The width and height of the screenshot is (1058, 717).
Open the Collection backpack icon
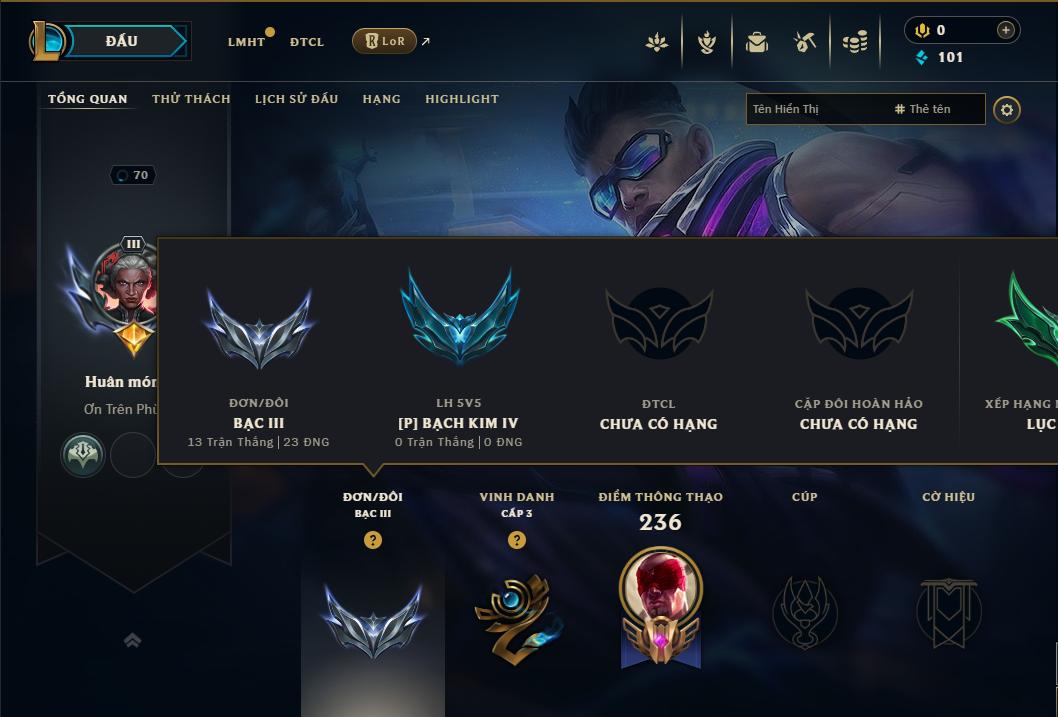(756, 43)
